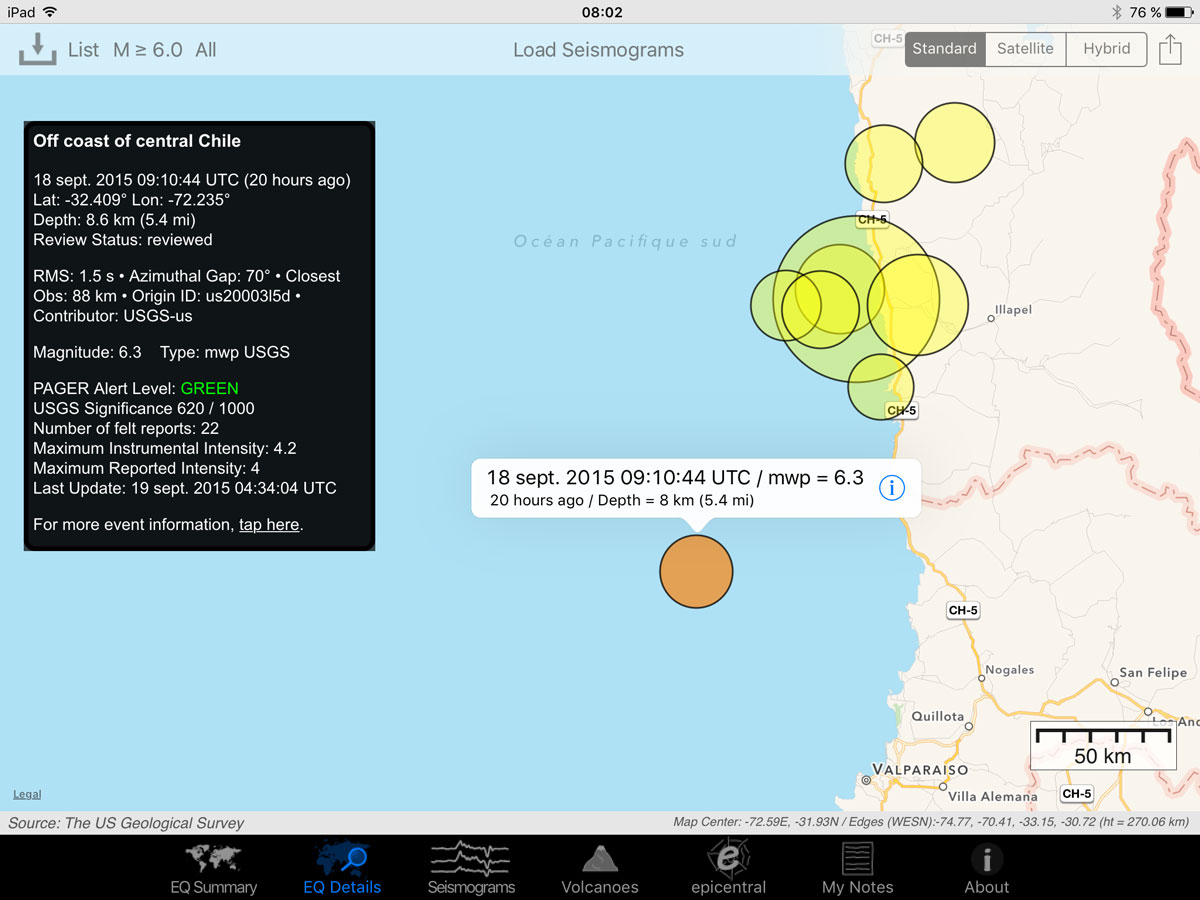
Task: Tap the Illapel town label
Action: (x=1013, y=310)
